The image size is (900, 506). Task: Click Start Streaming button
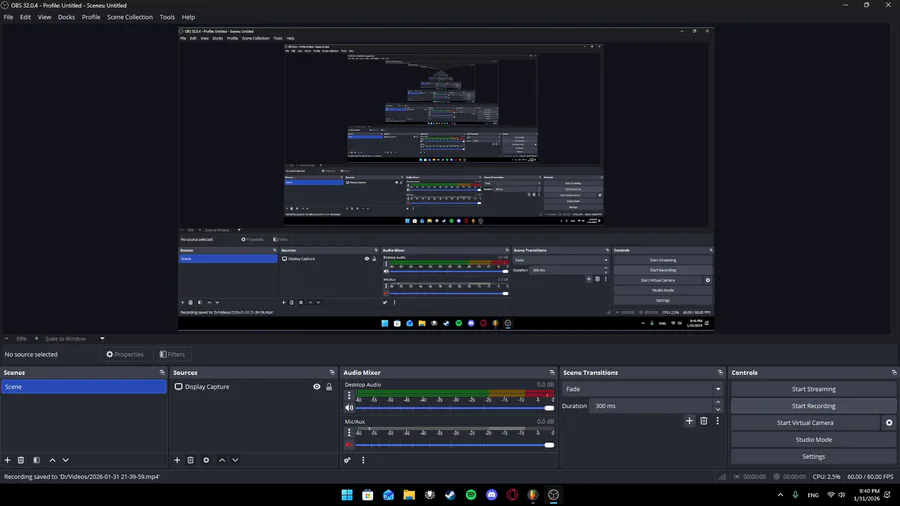pyautogui.click(x=813, y=389)
